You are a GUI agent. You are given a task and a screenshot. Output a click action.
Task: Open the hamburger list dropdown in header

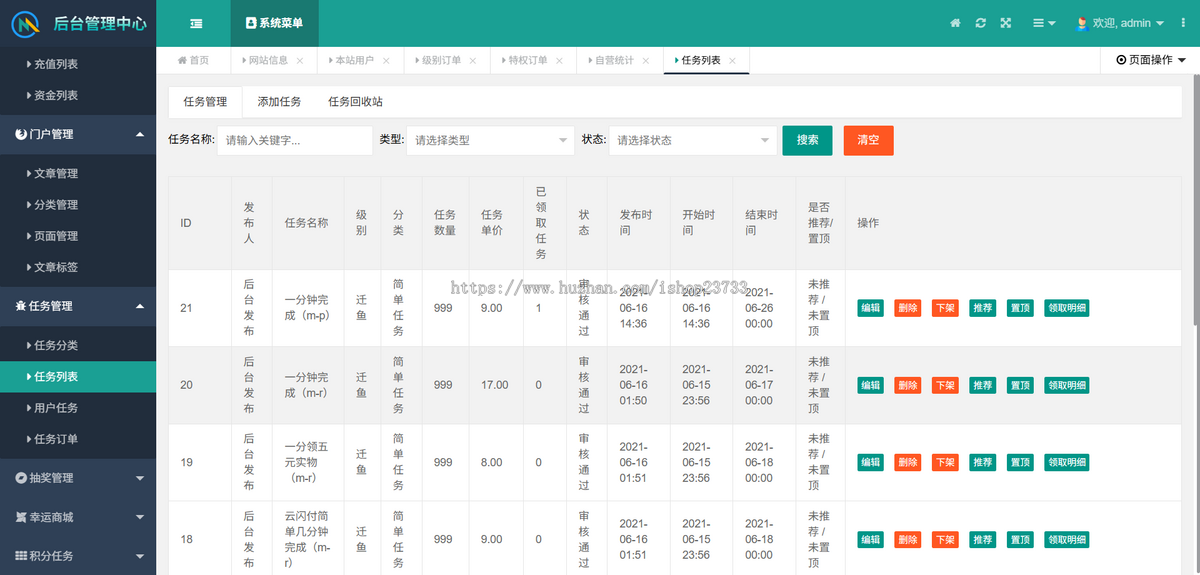1044,23
